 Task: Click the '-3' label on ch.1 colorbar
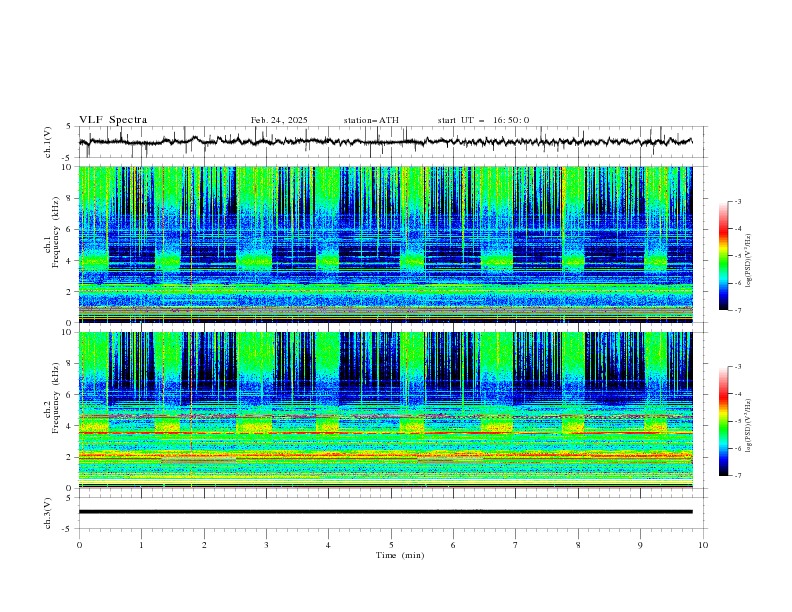737,201
